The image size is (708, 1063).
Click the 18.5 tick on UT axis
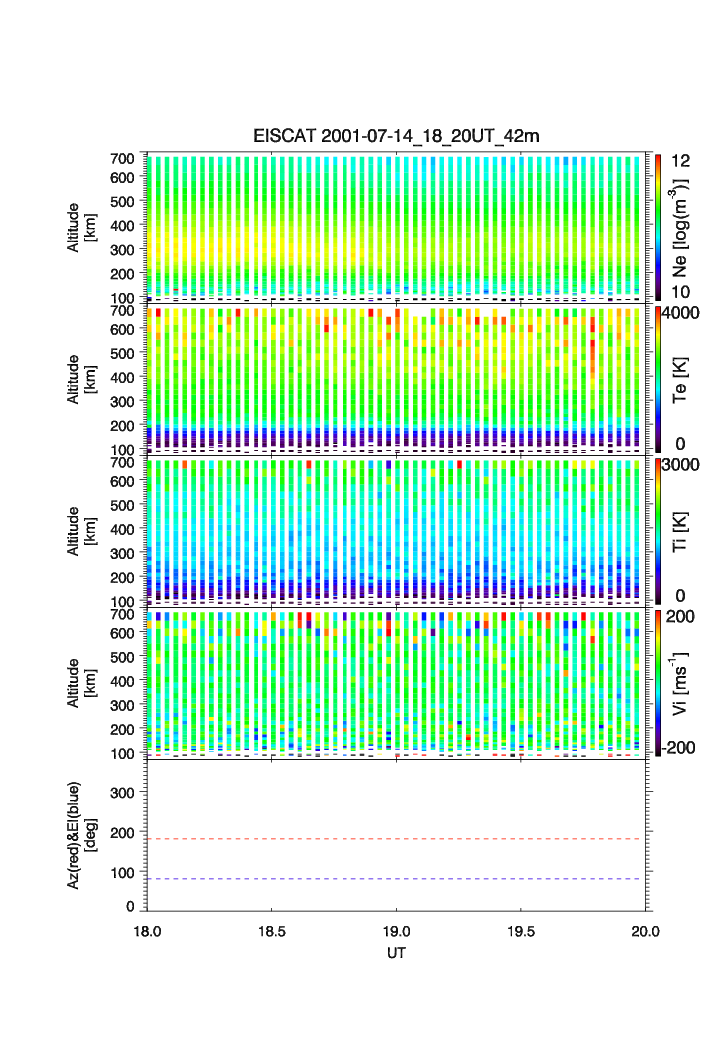(272, 931)
